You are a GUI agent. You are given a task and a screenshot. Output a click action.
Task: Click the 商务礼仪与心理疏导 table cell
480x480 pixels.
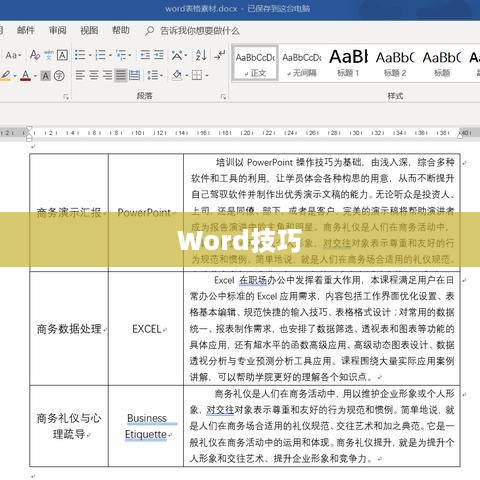pyautogui.click(x=69, y=426)
